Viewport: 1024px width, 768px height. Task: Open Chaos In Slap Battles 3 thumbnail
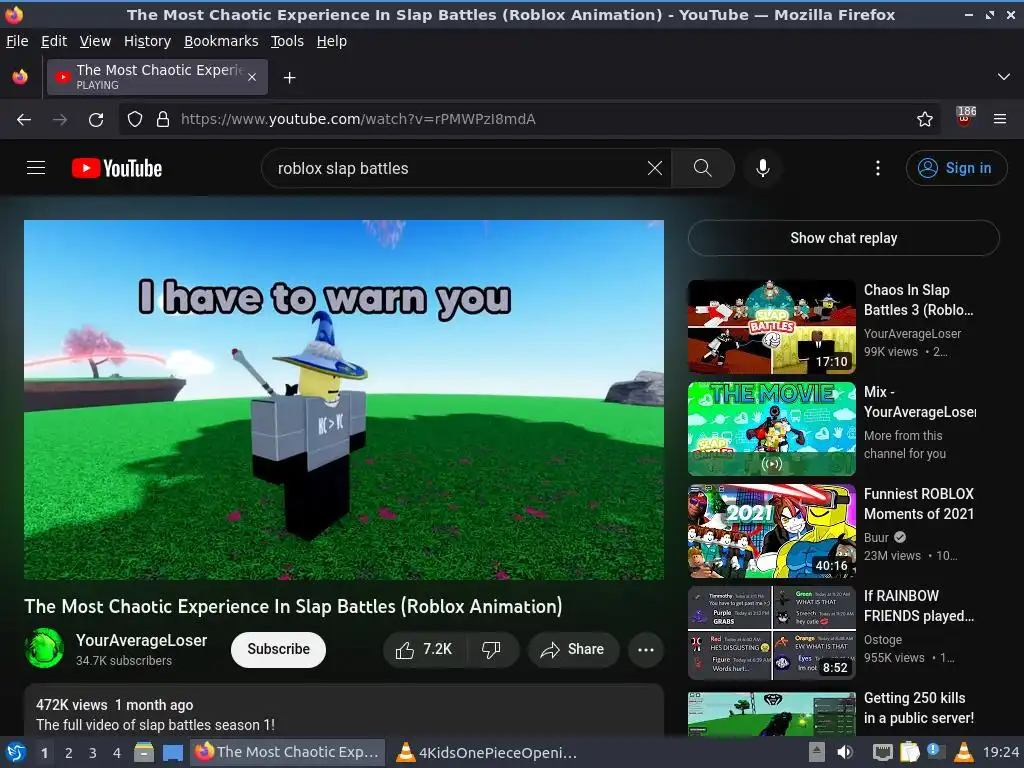coord(771,327)
